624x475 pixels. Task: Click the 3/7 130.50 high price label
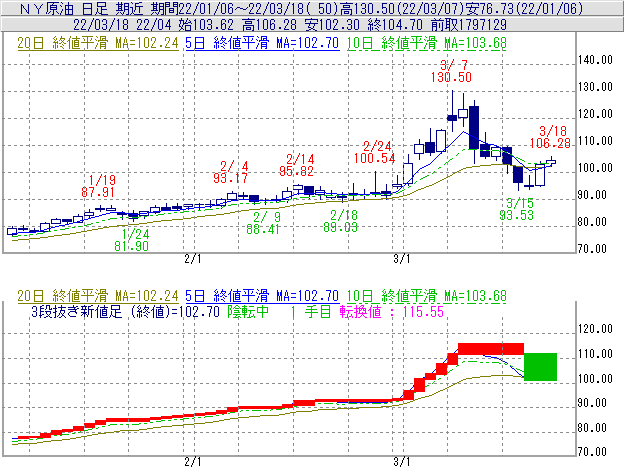click(x=452, y=70)
